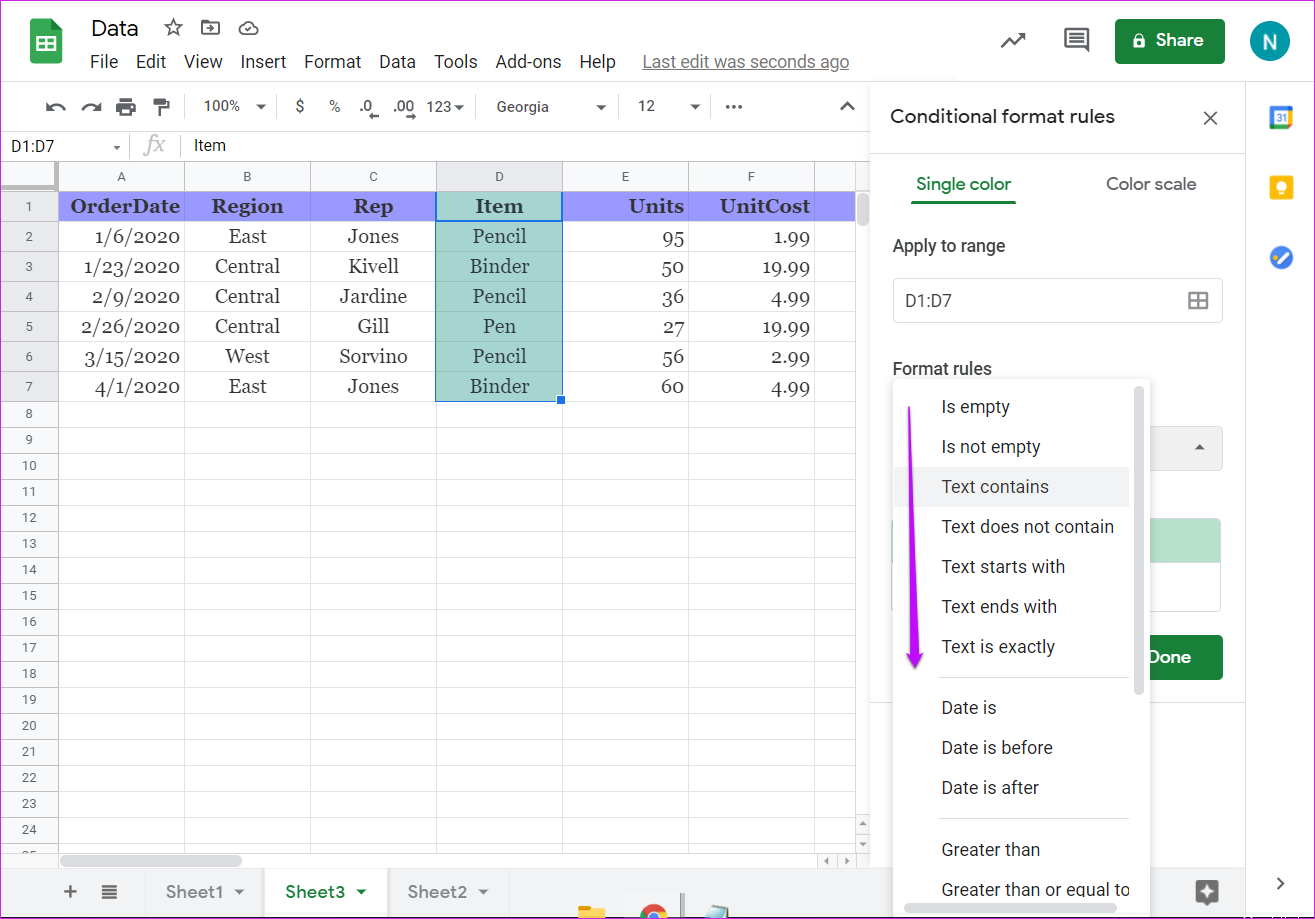
Task: Open the Google Sheets home icon
Action: pos(46,42)
